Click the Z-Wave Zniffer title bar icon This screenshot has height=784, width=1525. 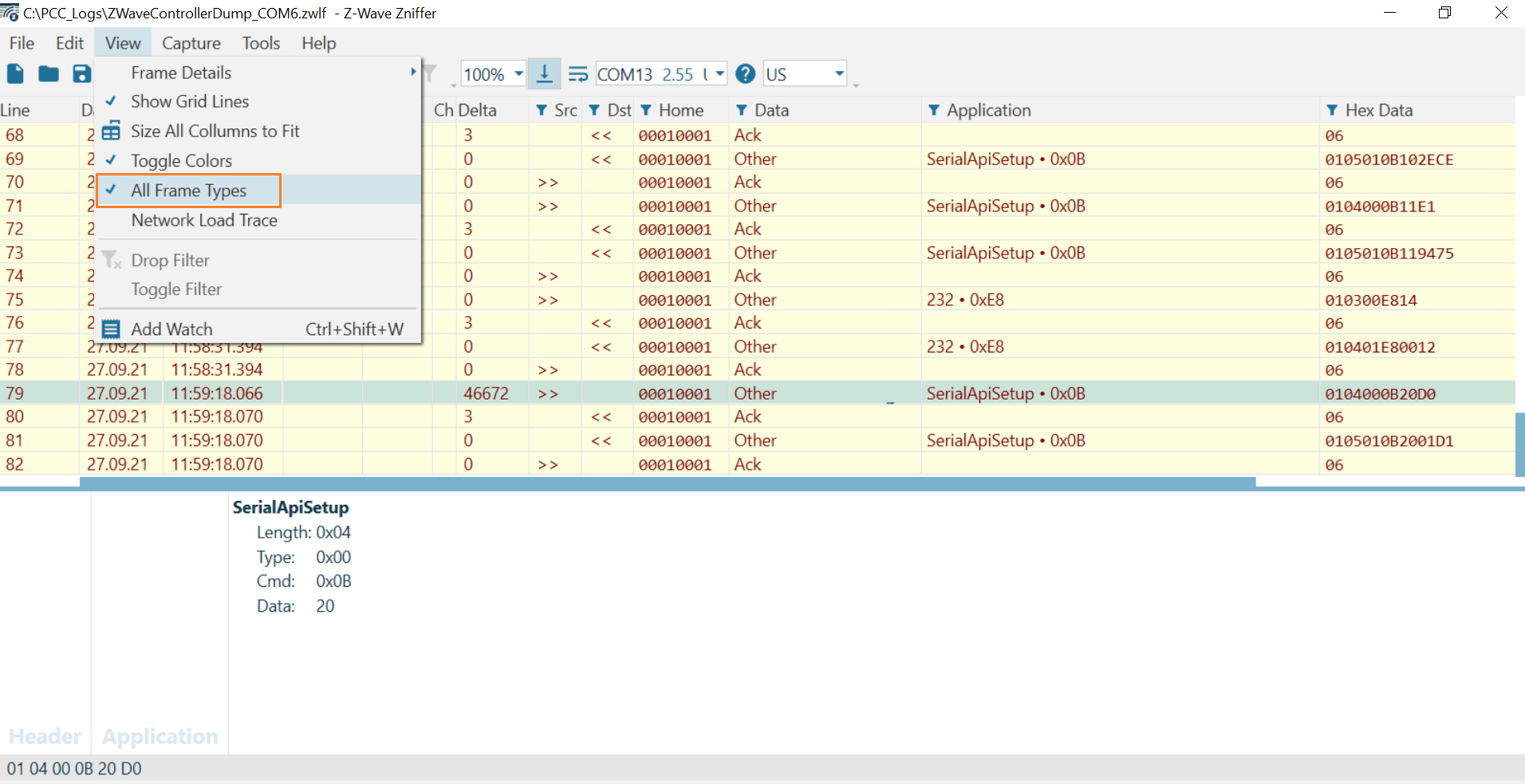coord(10,13)
